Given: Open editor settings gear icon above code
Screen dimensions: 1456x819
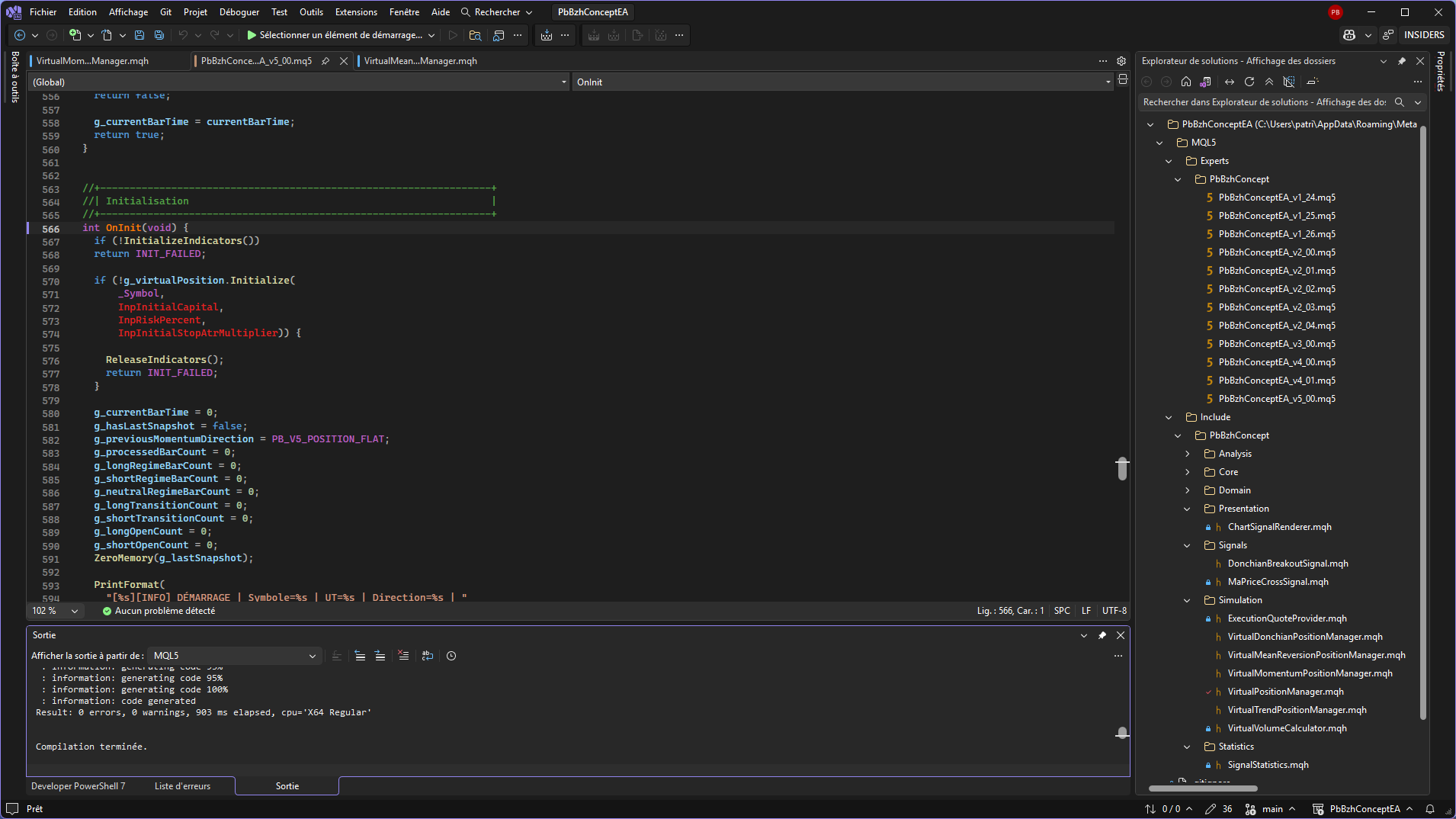Looking at the screenshot, I should 1121,61.
